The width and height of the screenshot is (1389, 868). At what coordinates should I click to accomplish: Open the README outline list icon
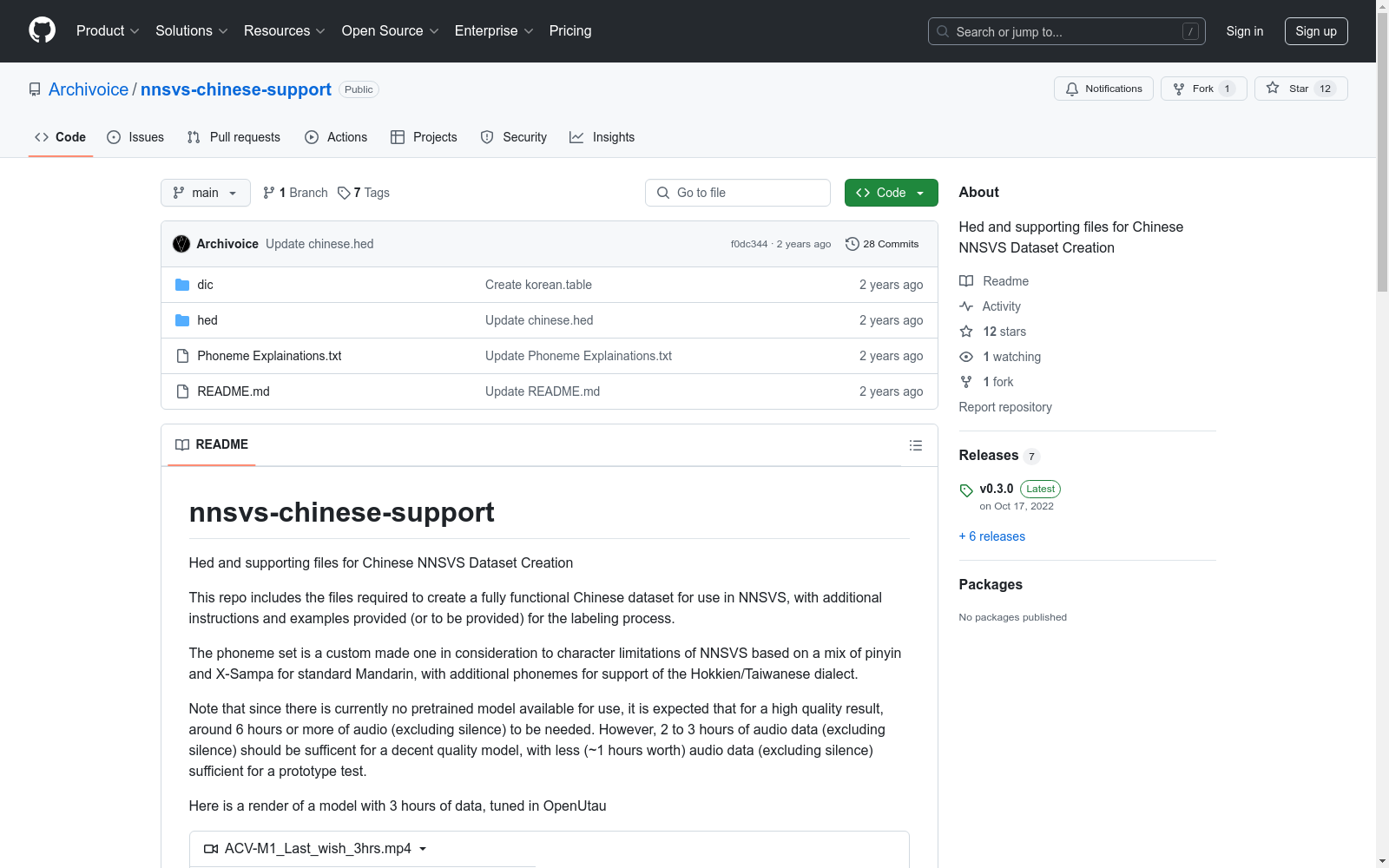915,445
